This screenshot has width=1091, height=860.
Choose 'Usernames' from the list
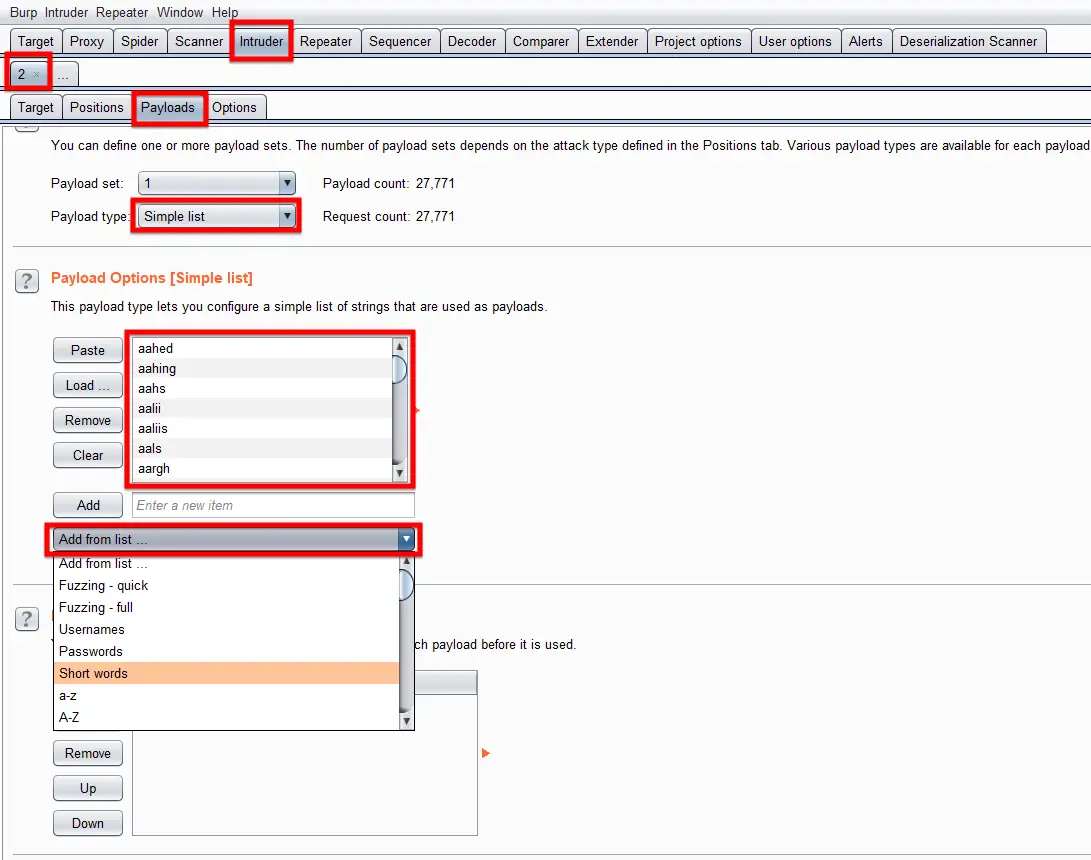pyautogui.click(x=226, y=630)
